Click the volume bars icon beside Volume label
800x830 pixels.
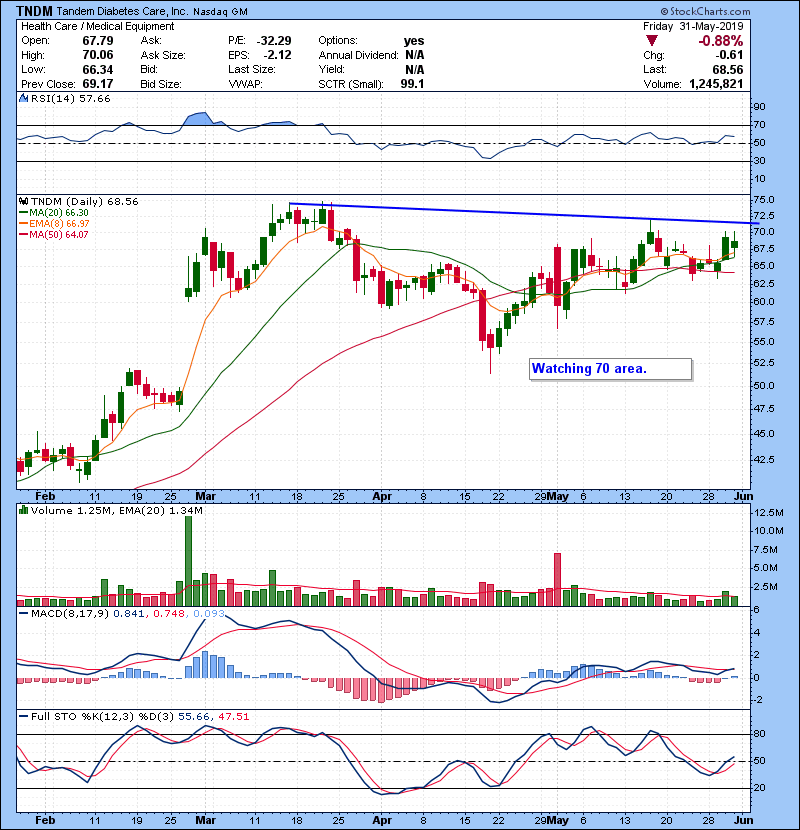point(23,510)
